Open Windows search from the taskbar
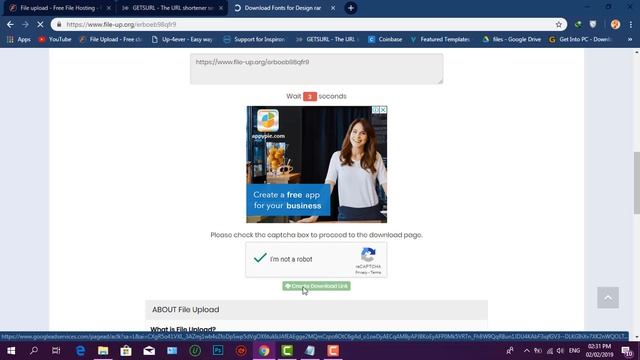The height and width of the screenshot is (360, 640). pos(34,351)
